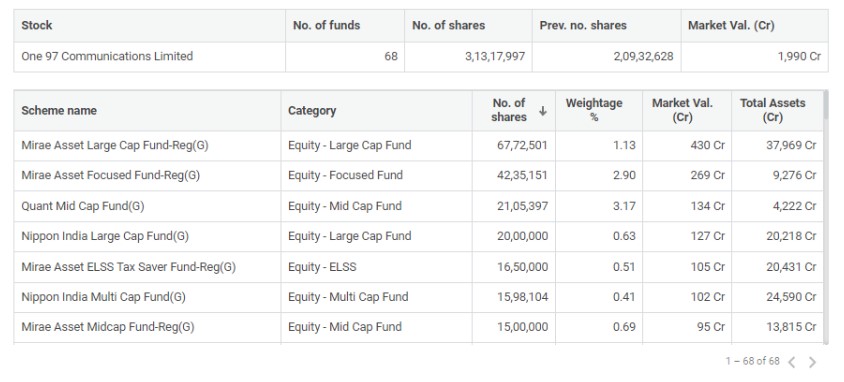The image size is (844, 382).
Task: Open Mirae Asset ELSS Tax Saver Fund-Reg(G)
Action: pyautogui.click(x=129, y=267)
